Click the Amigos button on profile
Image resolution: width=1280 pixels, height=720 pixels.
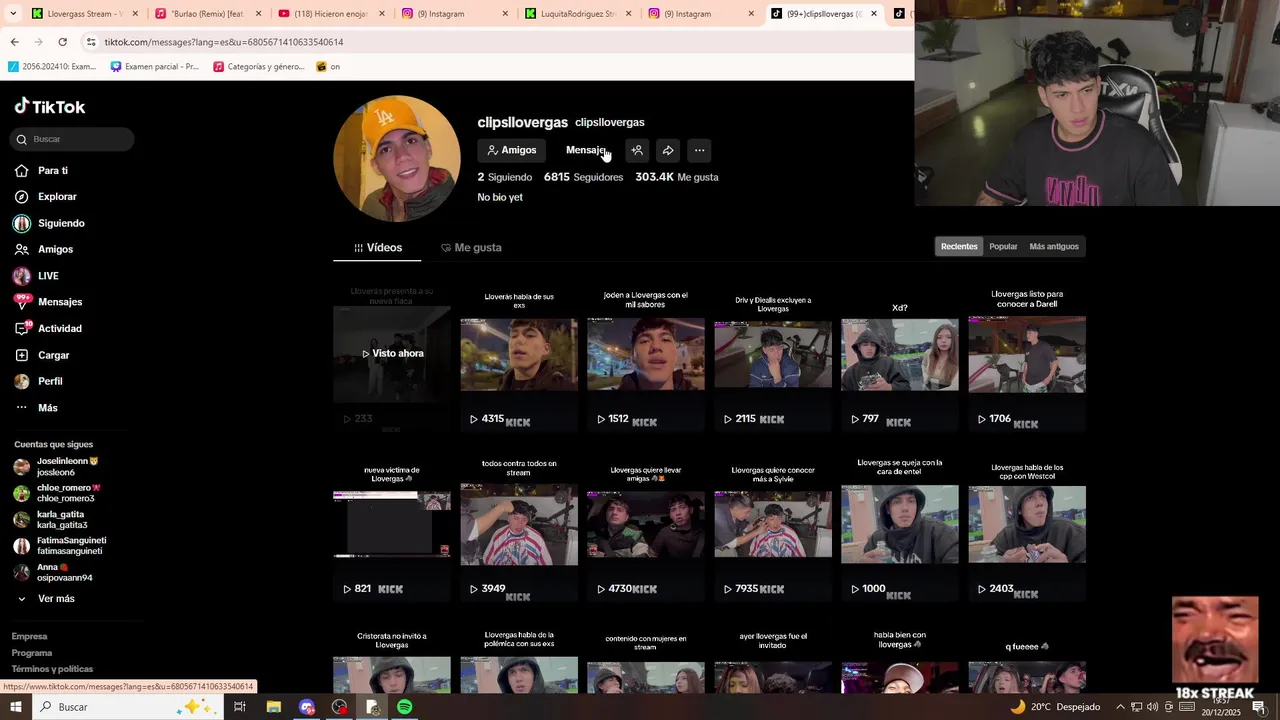click(511, 150)
